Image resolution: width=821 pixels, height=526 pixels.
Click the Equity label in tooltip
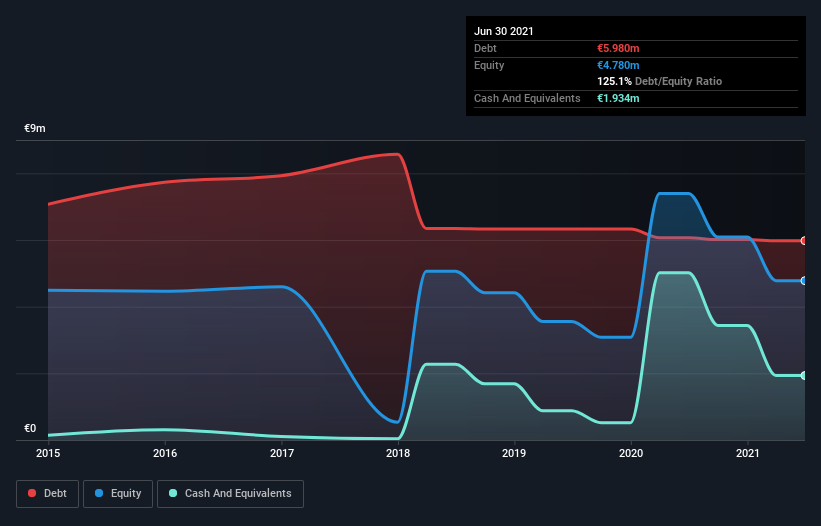click(489, 65)
